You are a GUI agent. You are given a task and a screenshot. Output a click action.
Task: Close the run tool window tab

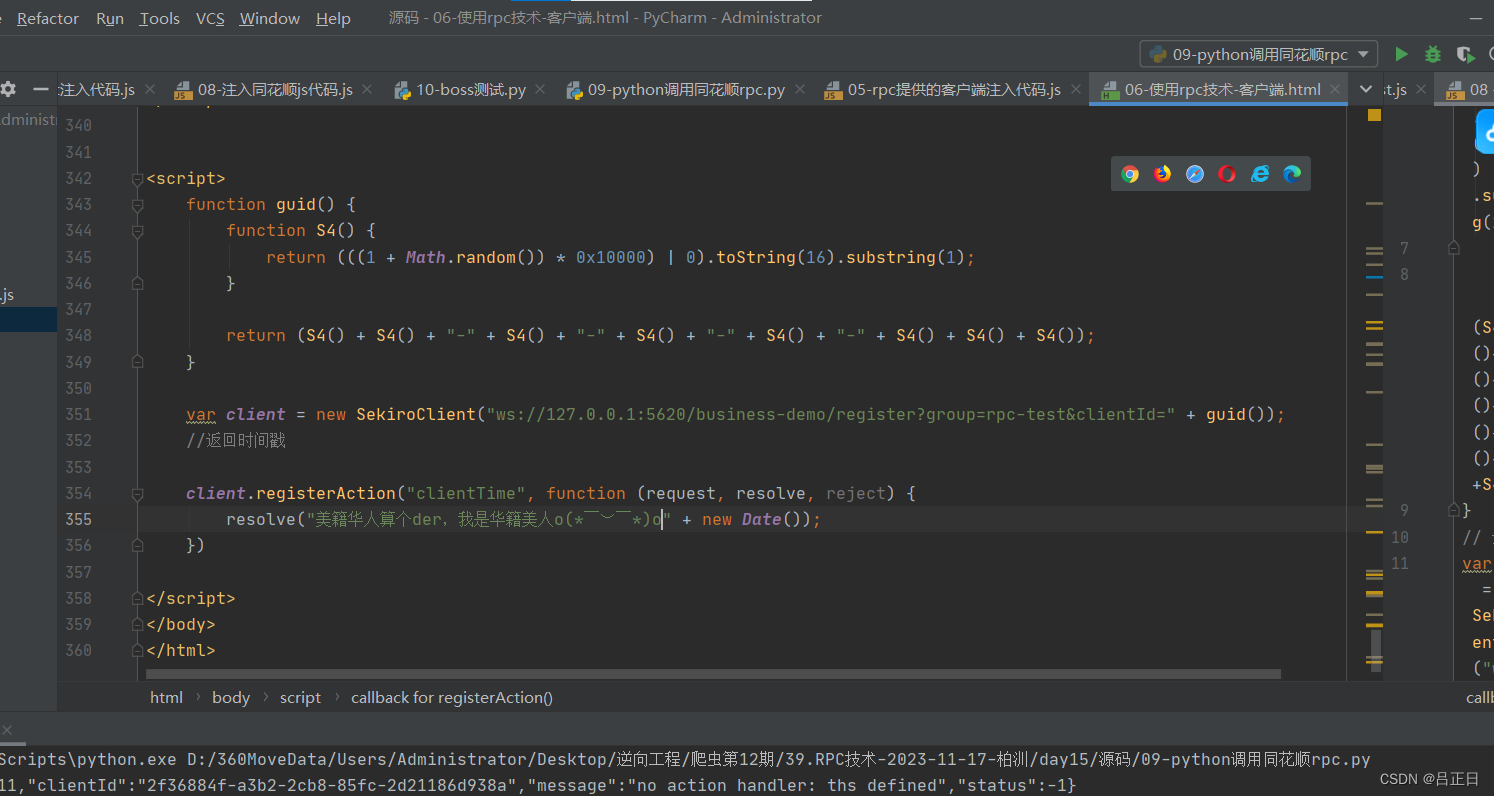coord(5,730)
